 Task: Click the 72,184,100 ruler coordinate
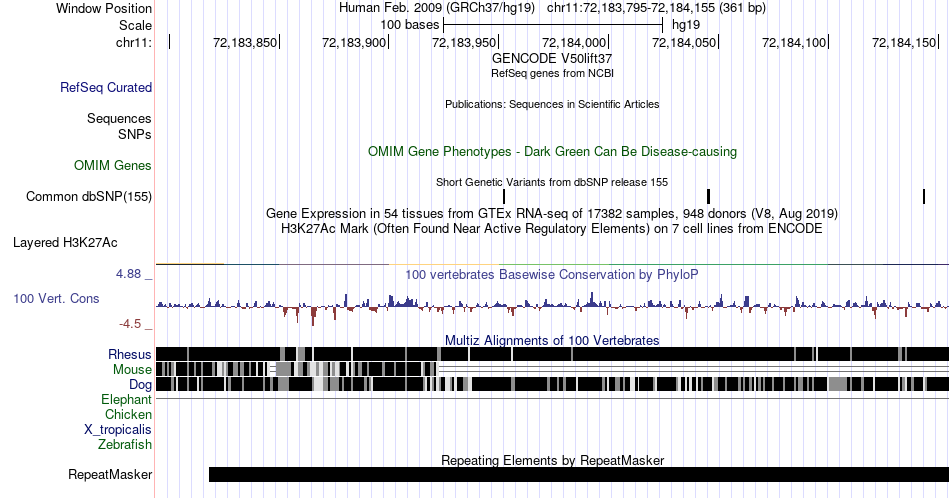(794, 42)
